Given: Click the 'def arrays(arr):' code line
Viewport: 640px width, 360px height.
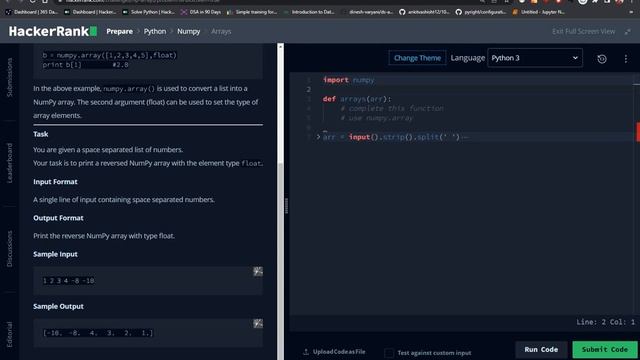Looking at the screenshot, I should [x=357, y=99].
